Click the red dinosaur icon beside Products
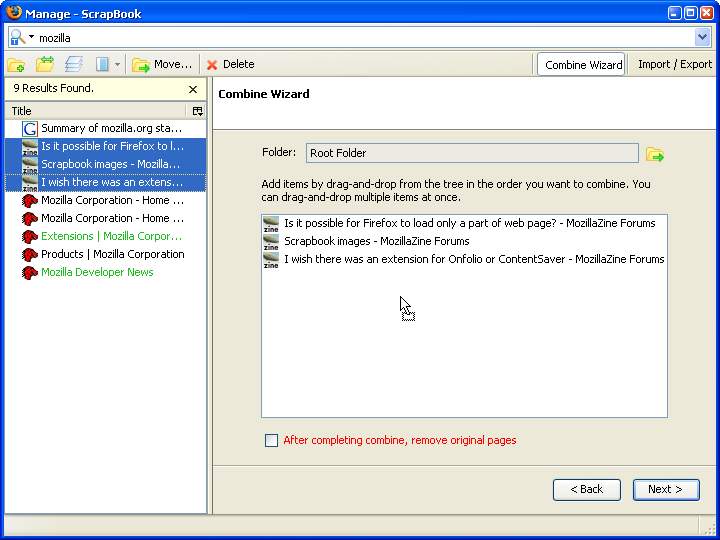This screenshot has width=720, height=540. (30, 254)
